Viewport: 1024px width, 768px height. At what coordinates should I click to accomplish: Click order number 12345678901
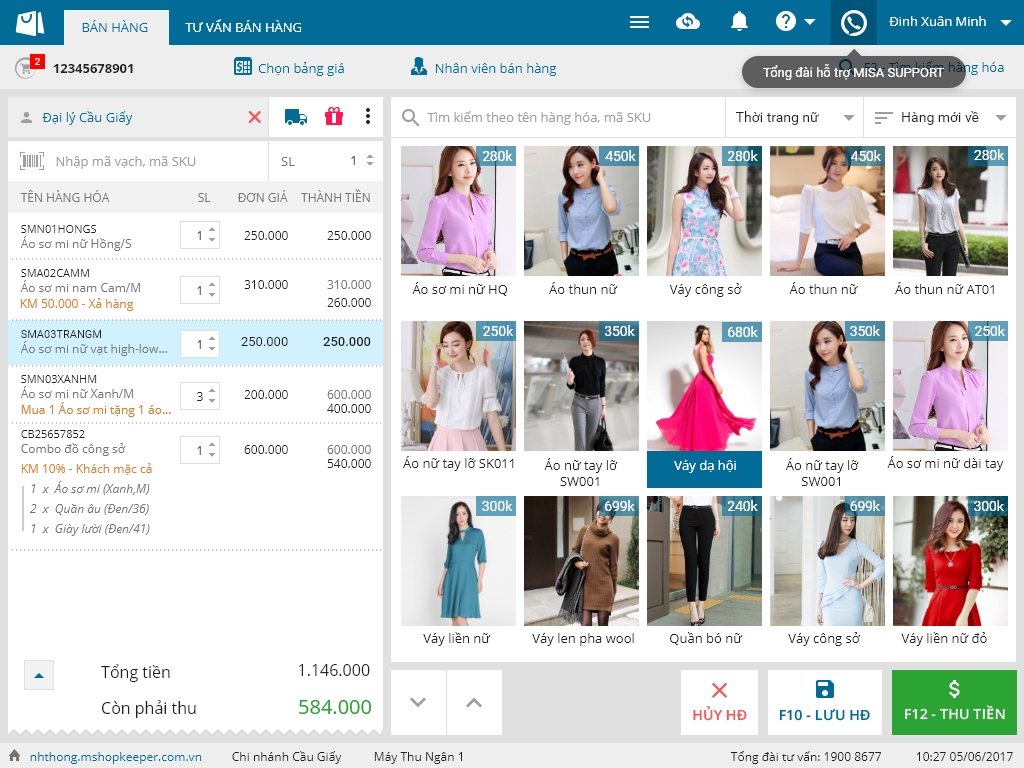pos(93,69)
